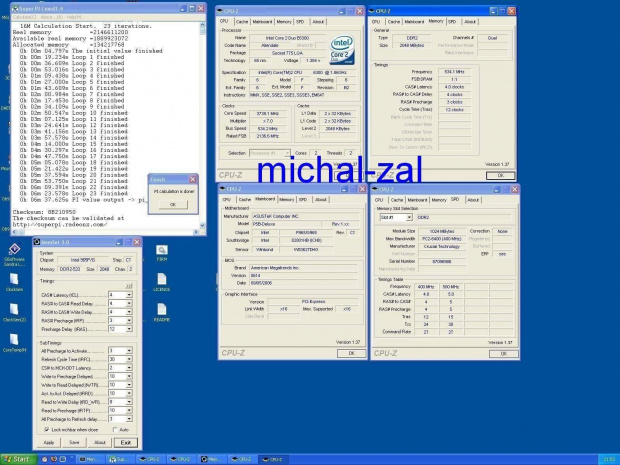Open the CoreTemp64 desktop icon

14,342
